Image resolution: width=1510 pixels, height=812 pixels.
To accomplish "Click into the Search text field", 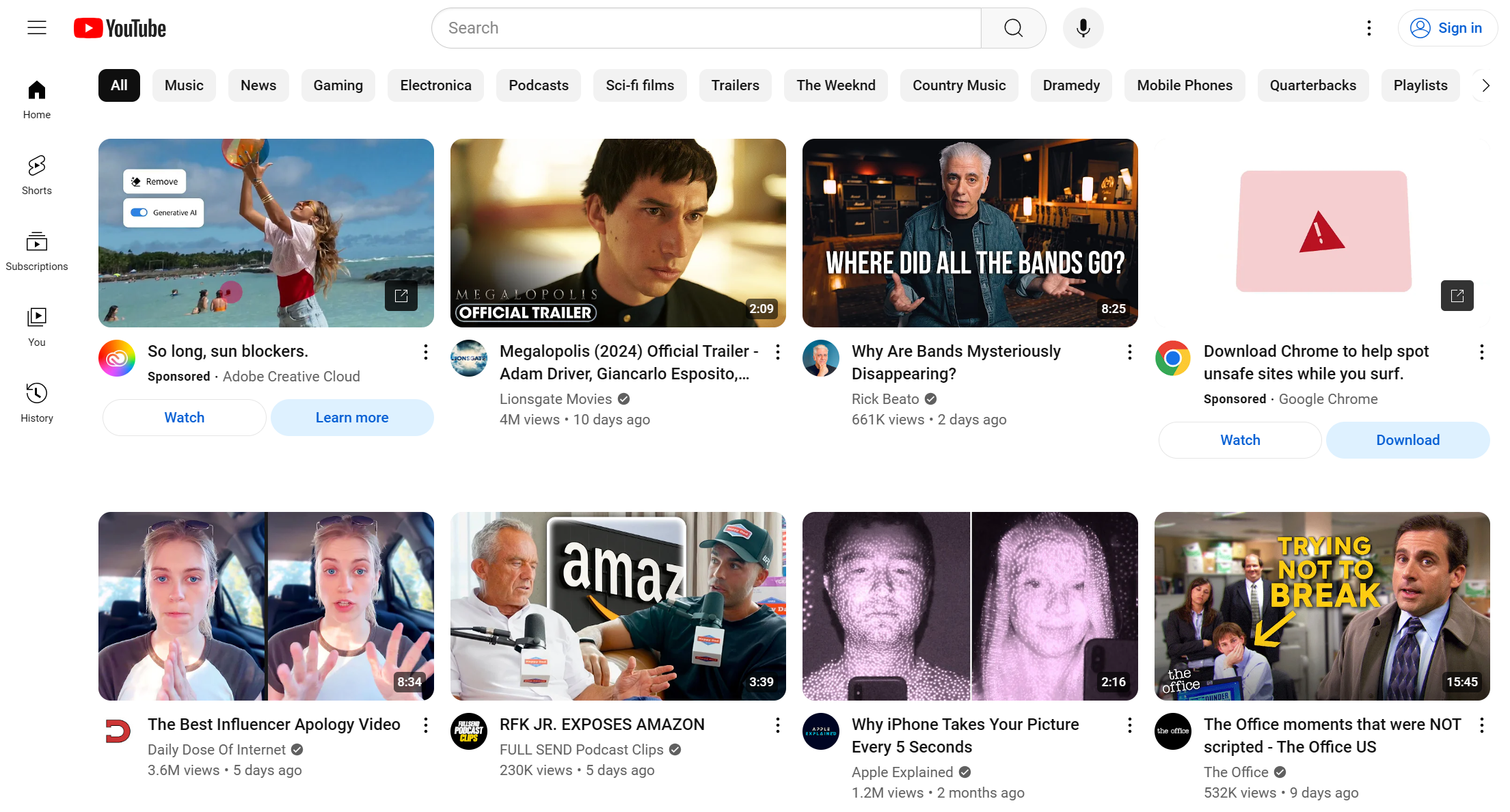I will (707, 28).
